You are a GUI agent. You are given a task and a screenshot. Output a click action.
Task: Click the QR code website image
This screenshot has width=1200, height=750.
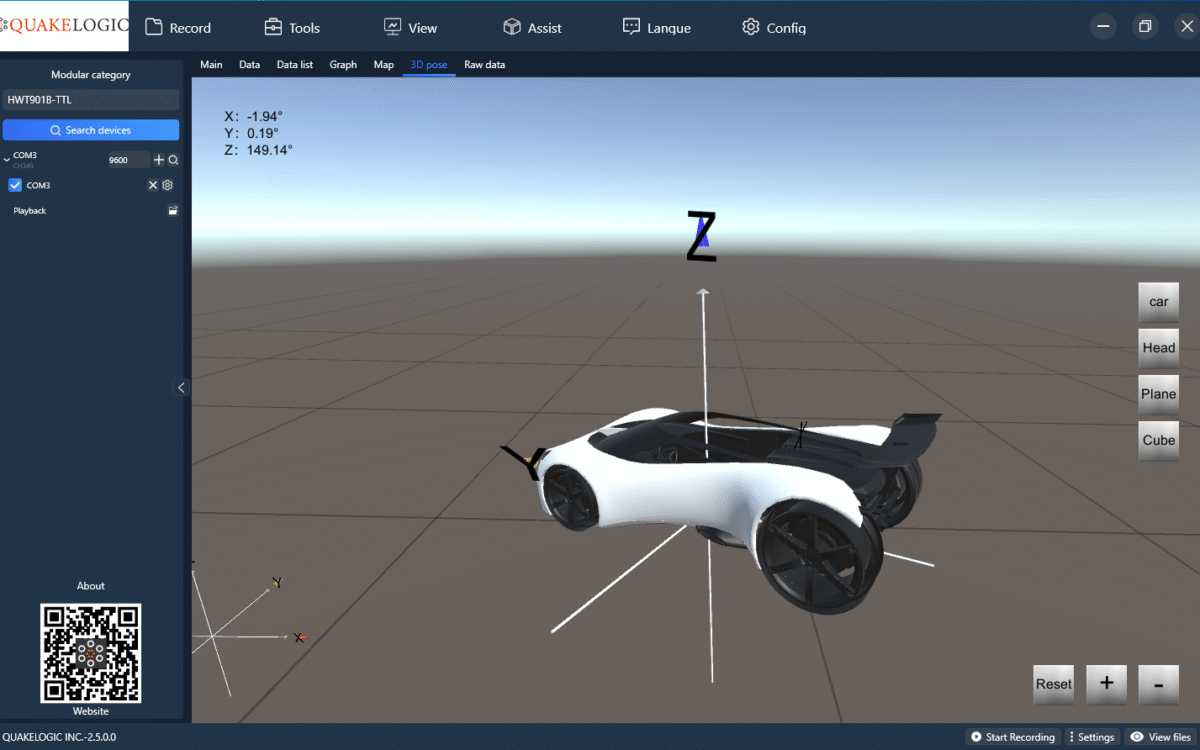90,653
